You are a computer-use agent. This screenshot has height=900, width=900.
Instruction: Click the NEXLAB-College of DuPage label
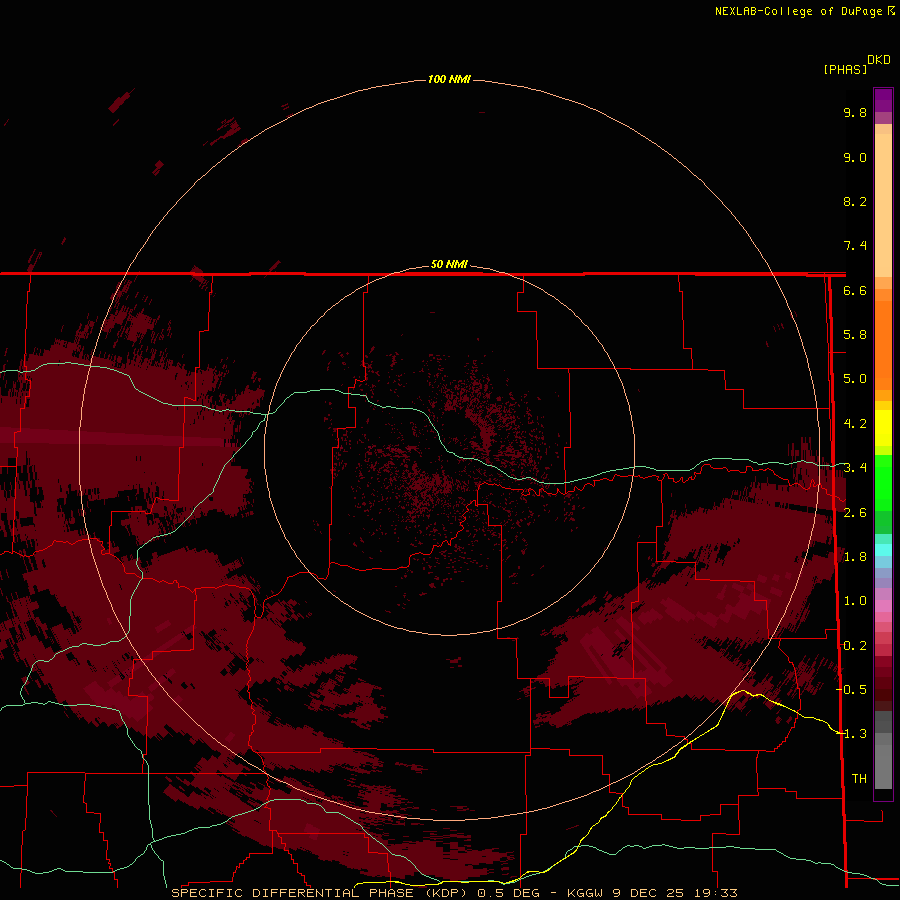(804, 11)
